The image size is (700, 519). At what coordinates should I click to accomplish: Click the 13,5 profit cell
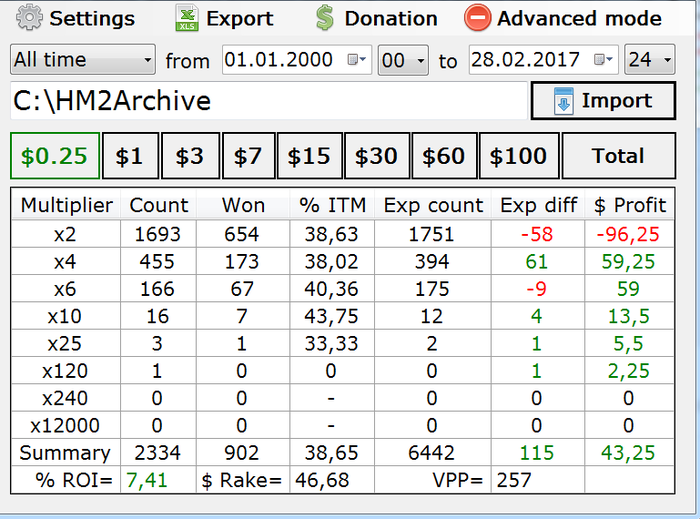[x=629, y=316]
